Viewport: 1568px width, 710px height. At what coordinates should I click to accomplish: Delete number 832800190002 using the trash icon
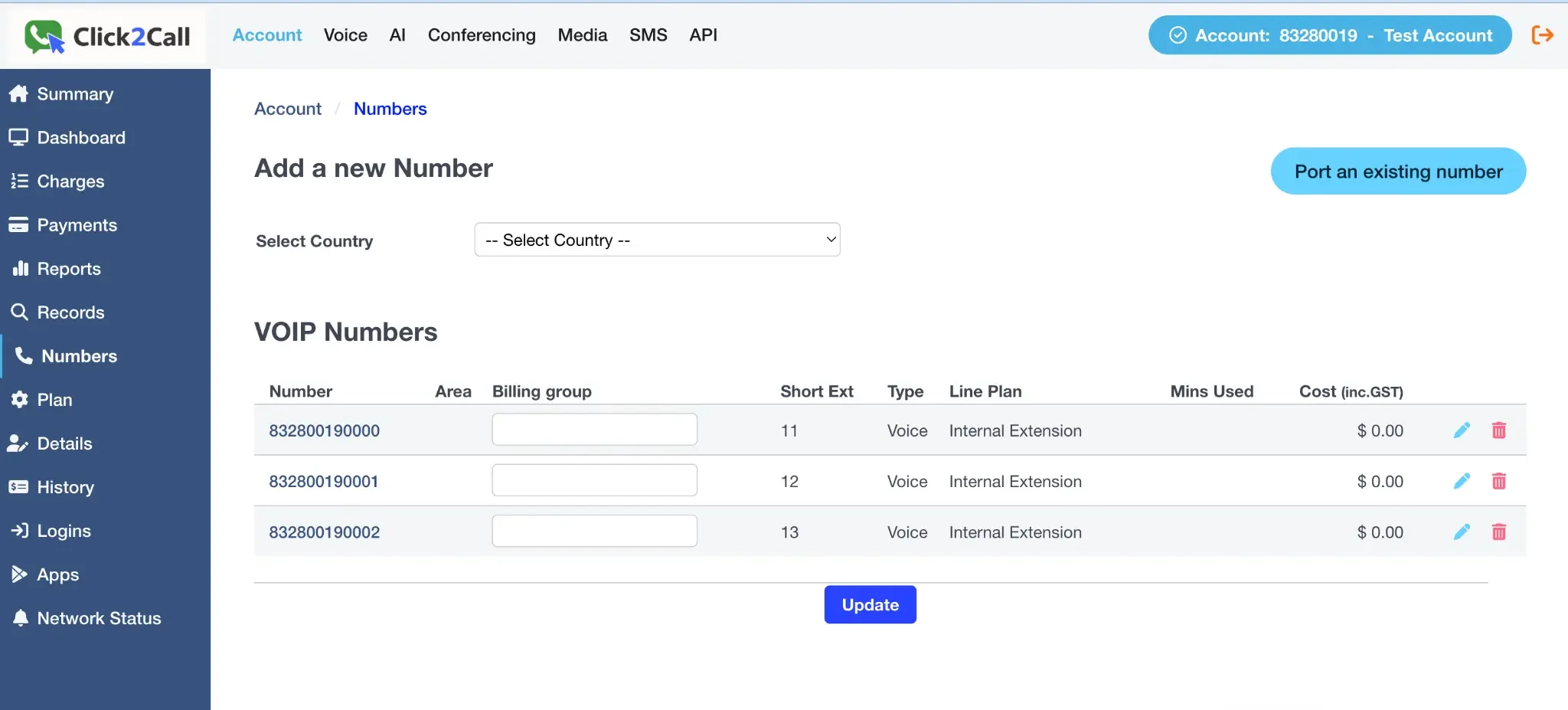(1498, 531)
